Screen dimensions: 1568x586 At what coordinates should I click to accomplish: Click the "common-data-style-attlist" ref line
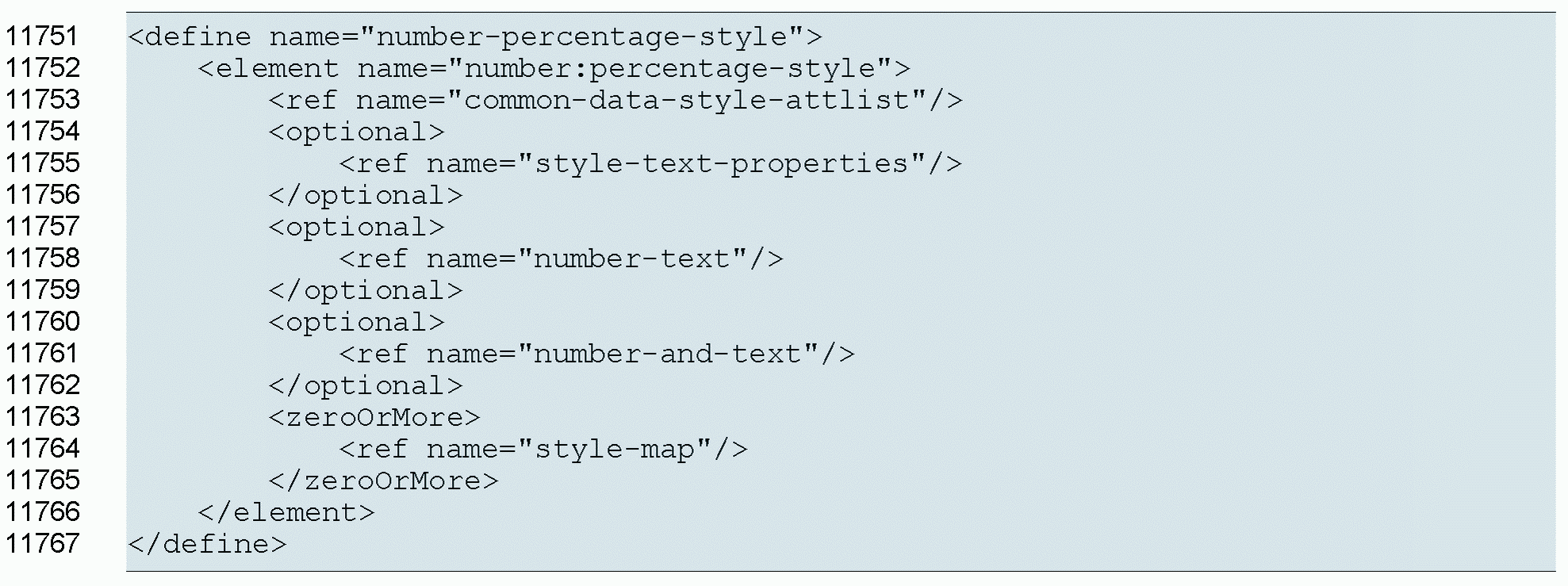coord(615,100)
